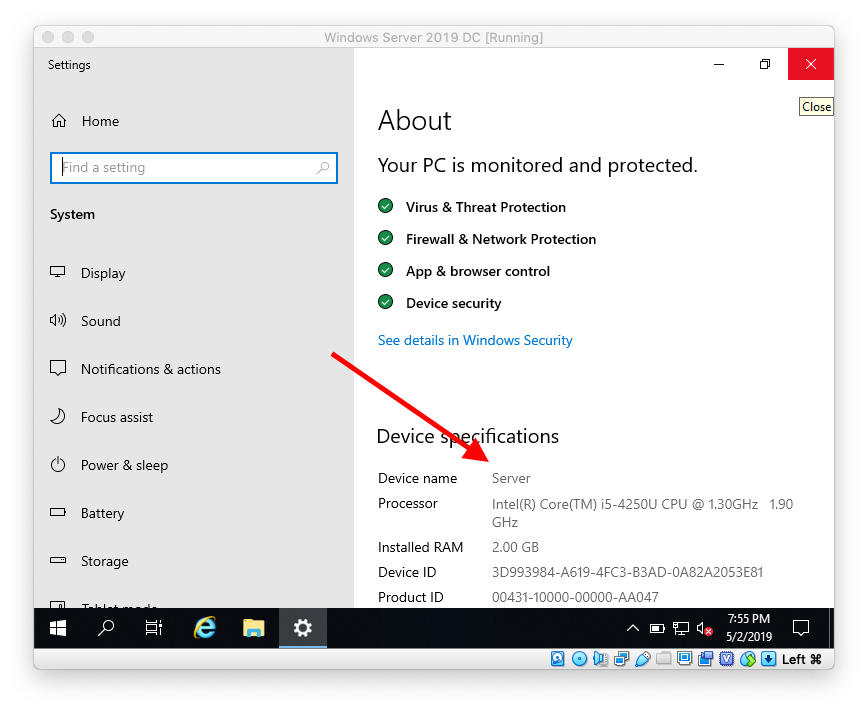This screenshot has width=868, height=711.
Task: Click the Installed RAM value 2.00 GB
Action: (x=515, y=547)
